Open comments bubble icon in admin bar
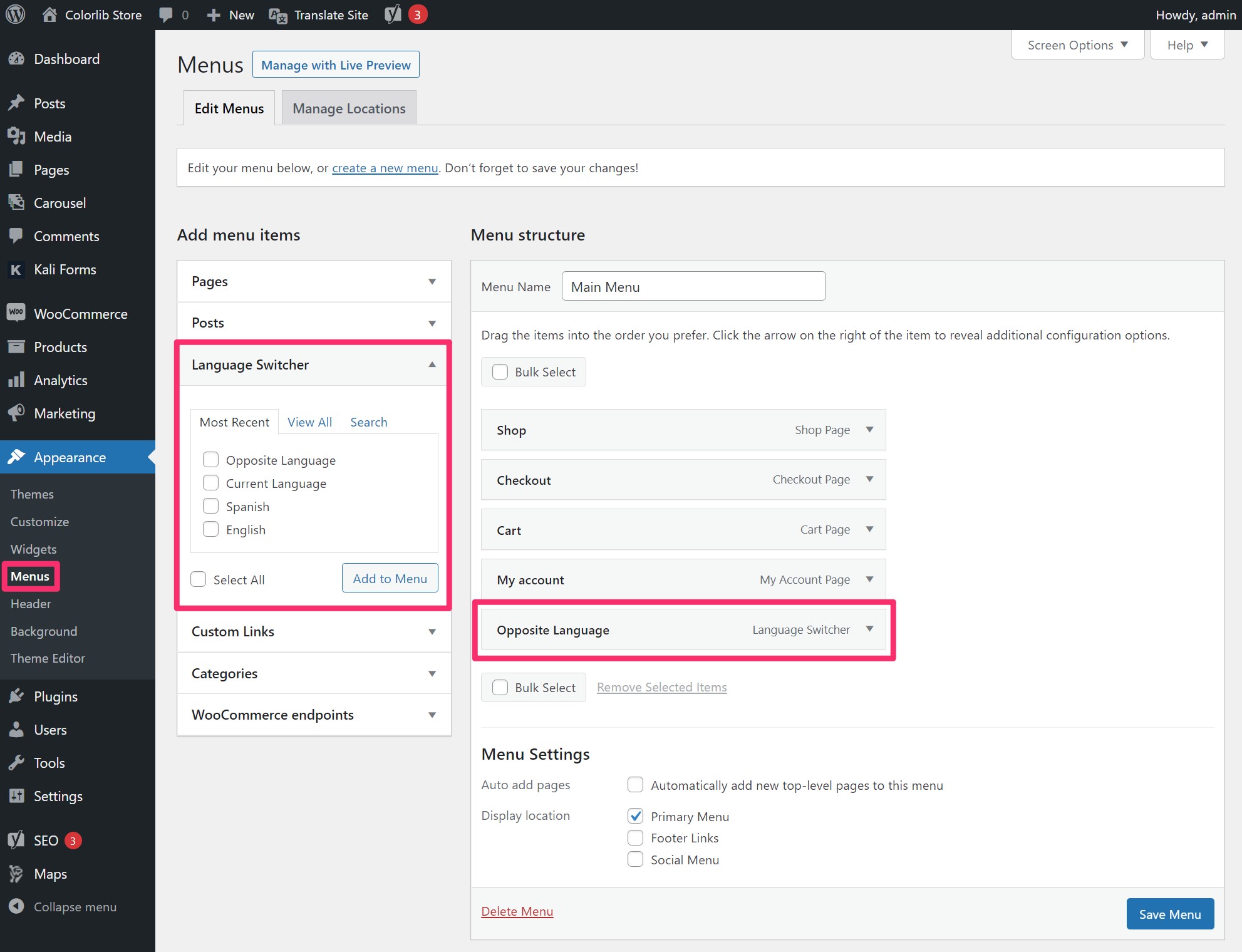The width and height of the screenshot is (1242, 952). pyautogui.click(x=166, y=15)
